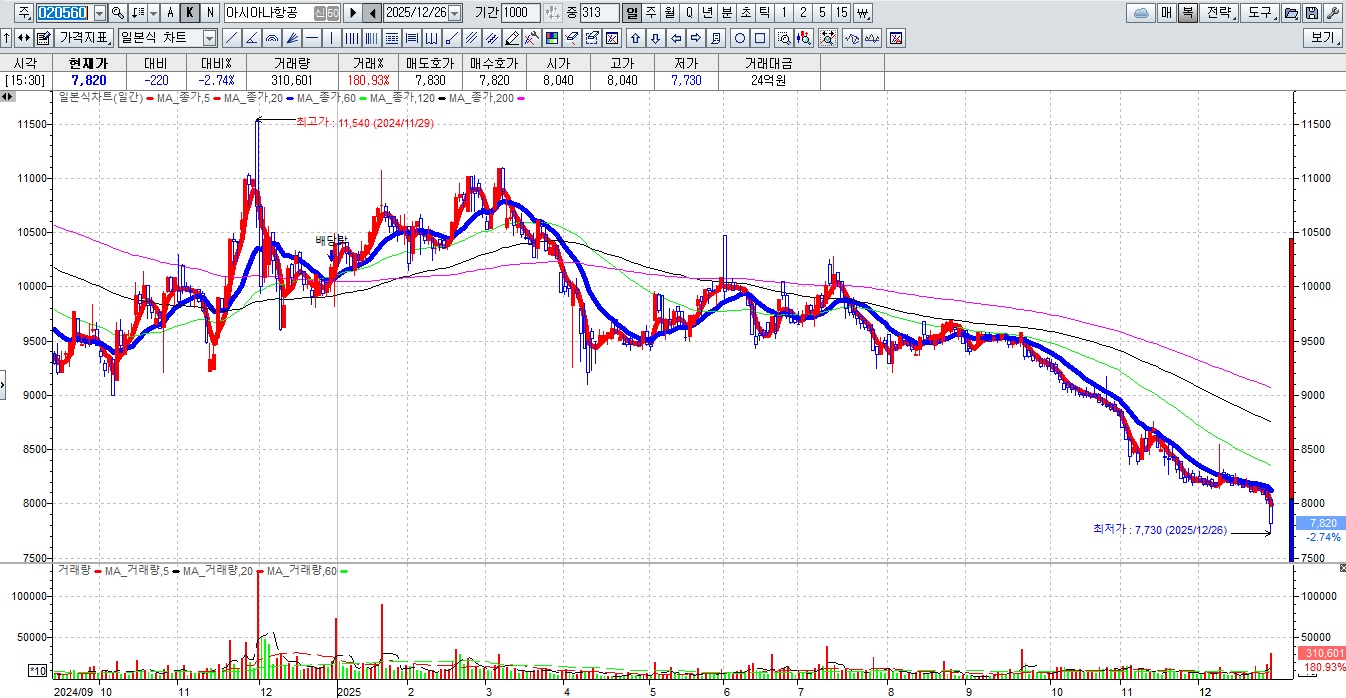
Task: Open the won currency unit dropdown
Action: pos(863,13)
